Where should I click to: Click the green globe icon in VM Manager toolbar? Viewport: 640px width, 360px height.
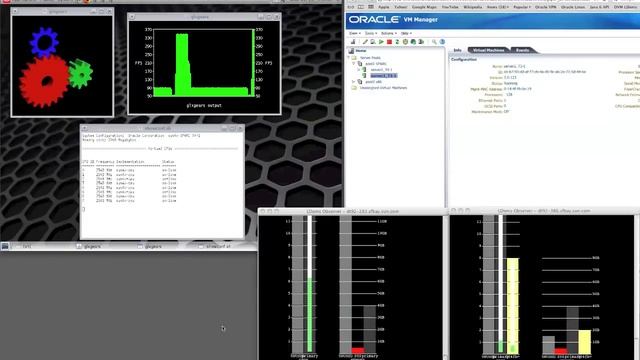point(413,42)
